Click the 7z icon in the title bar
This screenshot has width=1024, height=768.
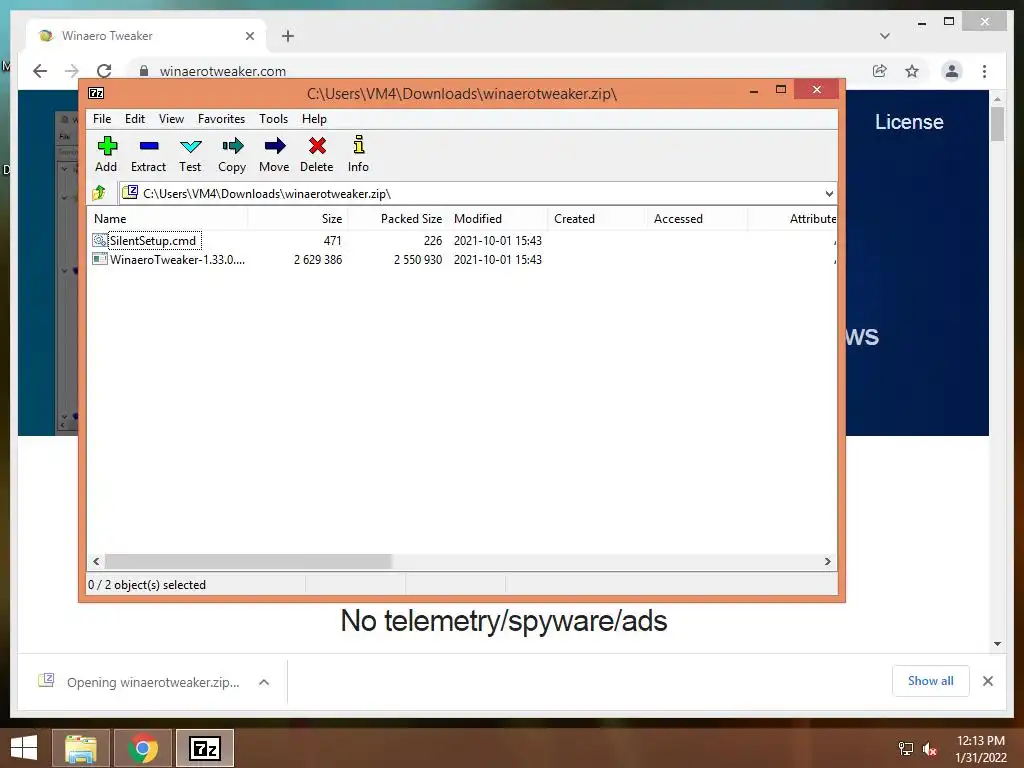point(96,93)
